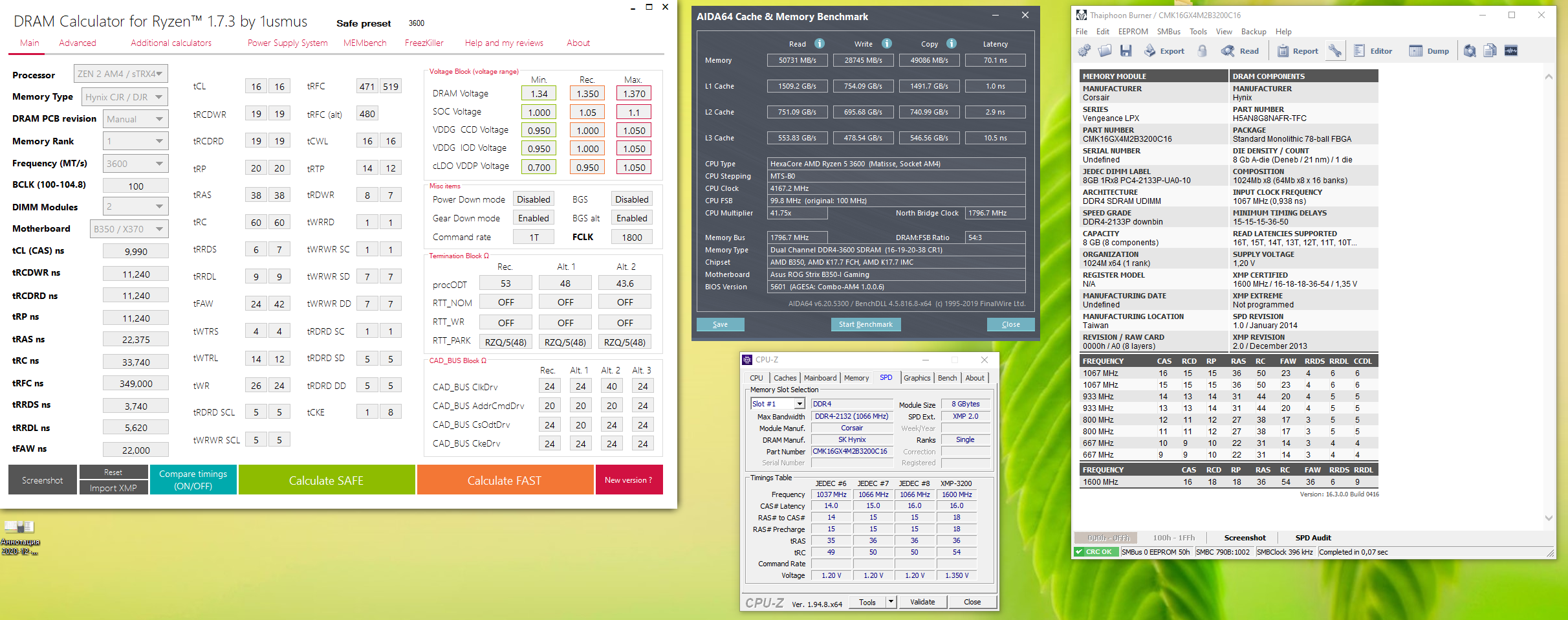Save dump with floppy disk icon
The image size is (1568, 620).
coord(1126,50)
